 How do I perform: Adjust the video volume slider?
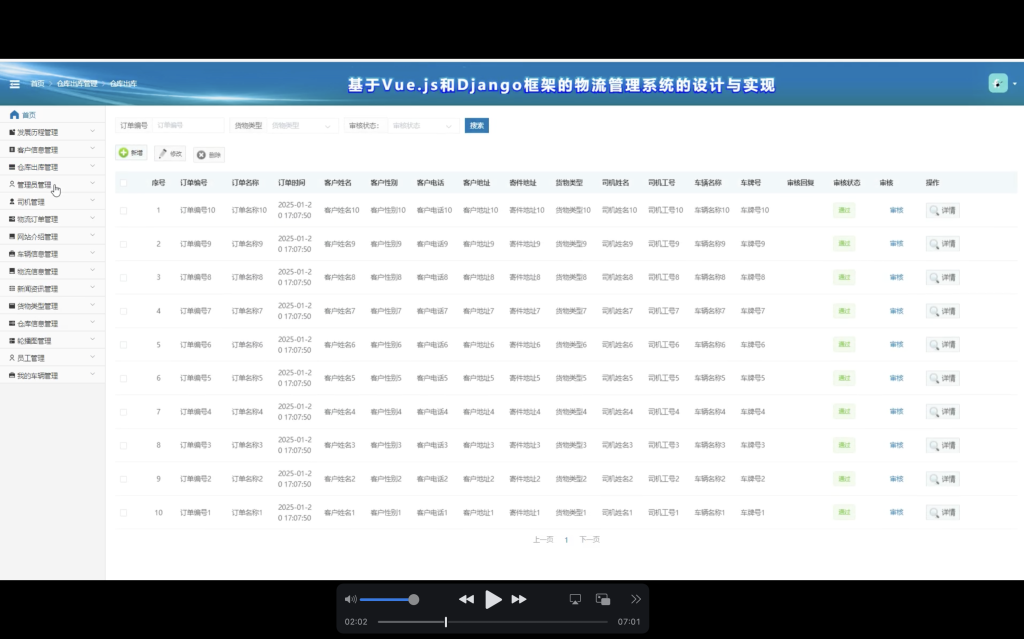click(389, 599)
